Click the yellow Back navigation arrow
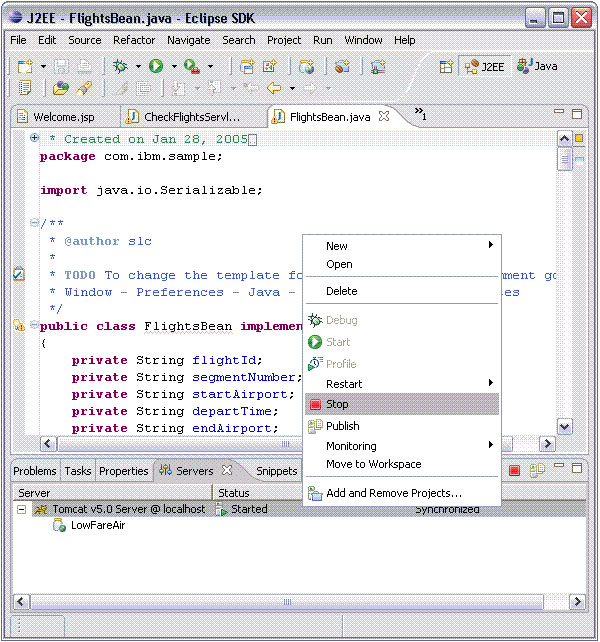This screenshot has width=600, height=642. pyautogui.click(x=274, y=88)
